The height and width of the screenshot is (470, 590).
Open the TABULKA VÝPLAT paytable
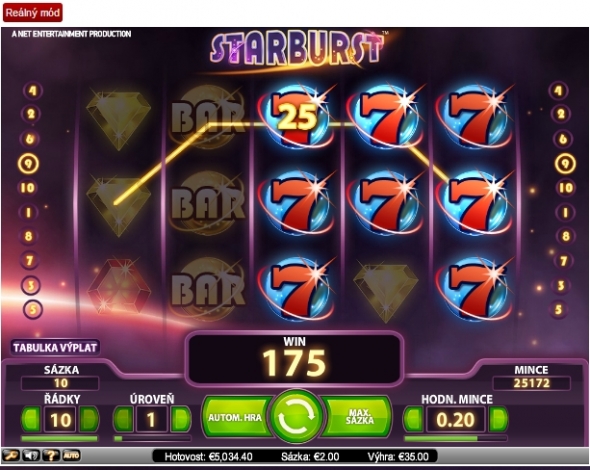coord(55,347)
